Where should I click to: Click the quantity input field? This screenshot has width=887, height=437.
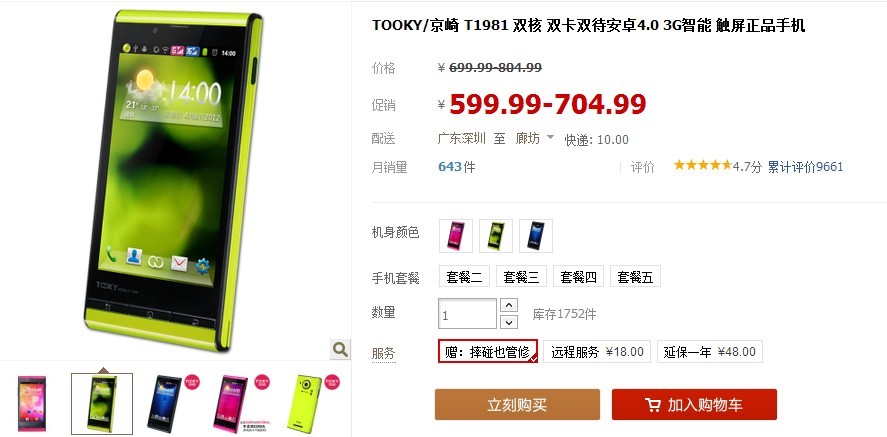coord(467,314)
